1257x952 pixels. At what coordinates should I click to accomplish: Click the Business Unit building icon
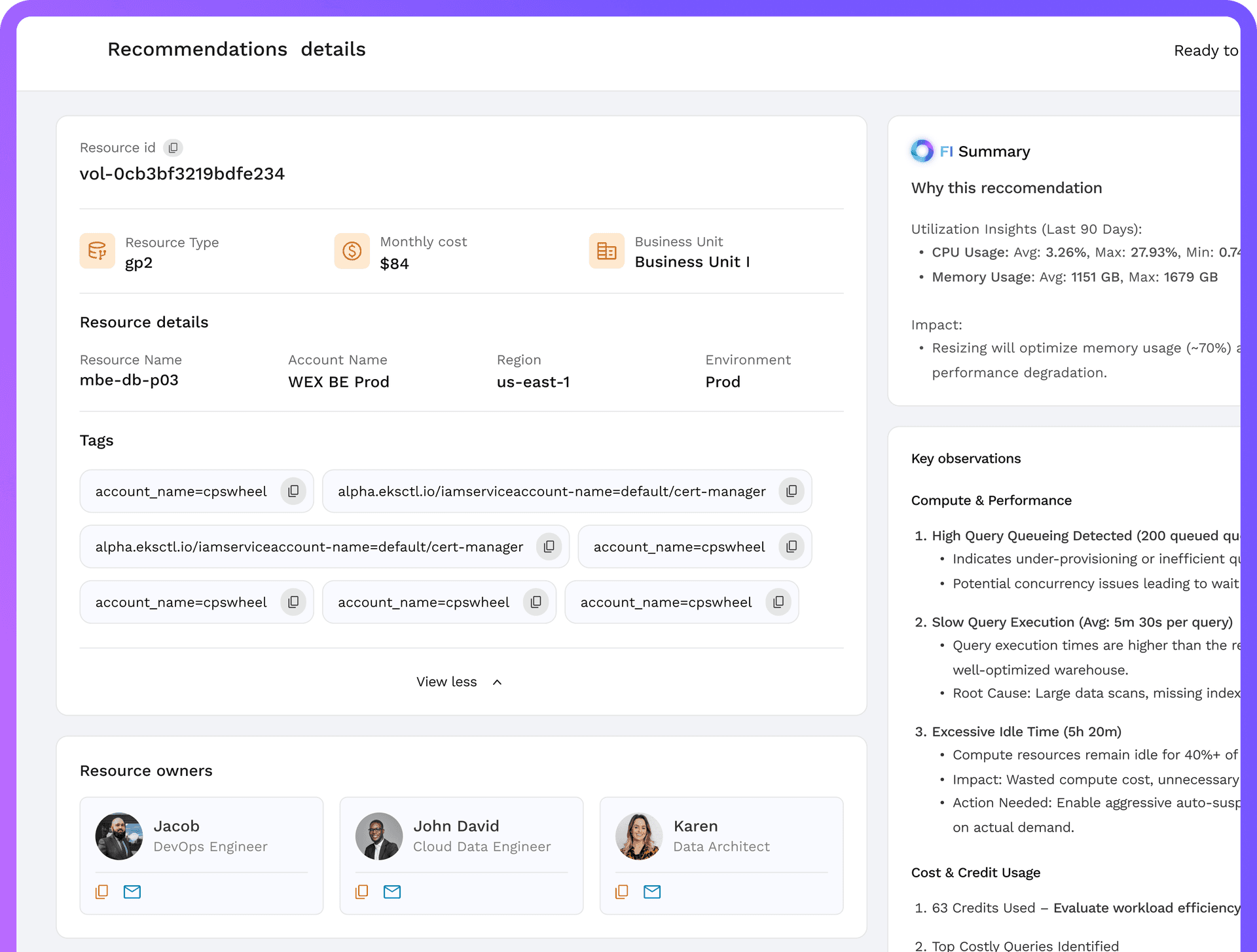tap(606, 251)
